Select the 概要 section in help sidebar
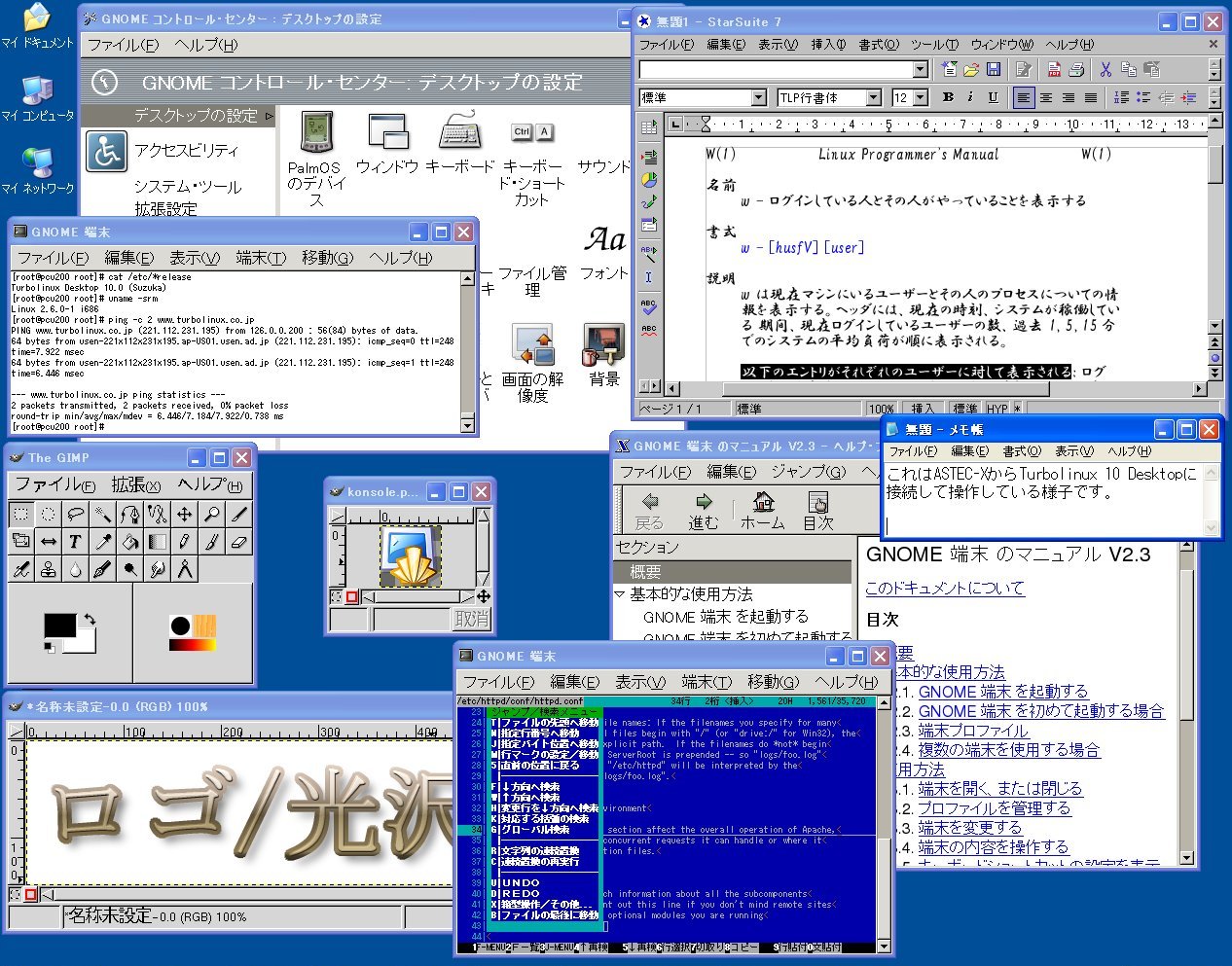1232x966 pixels. pos(732,572)
